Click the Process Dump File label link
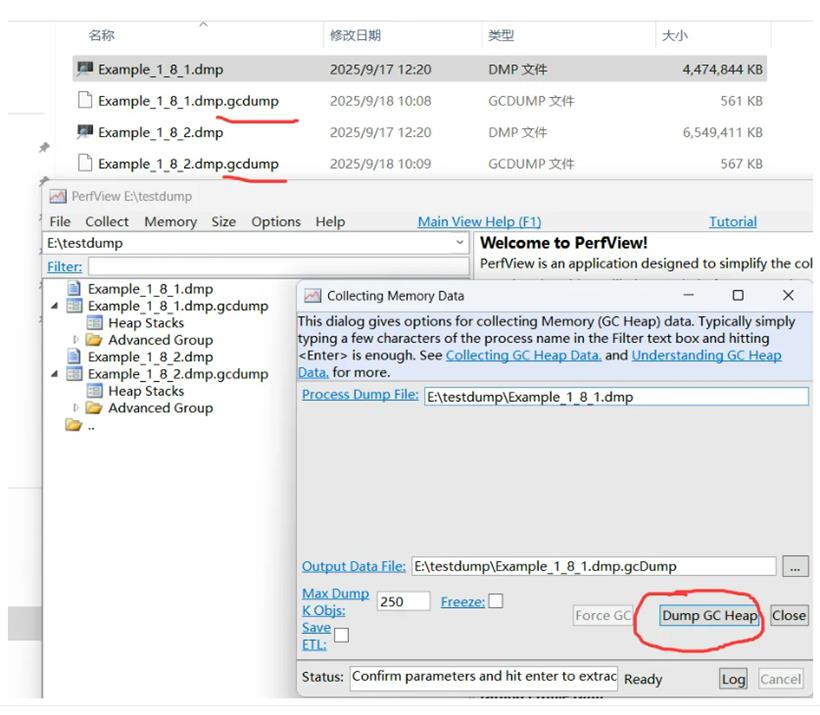Screen dimensions: 820x715 click(360, 394)
